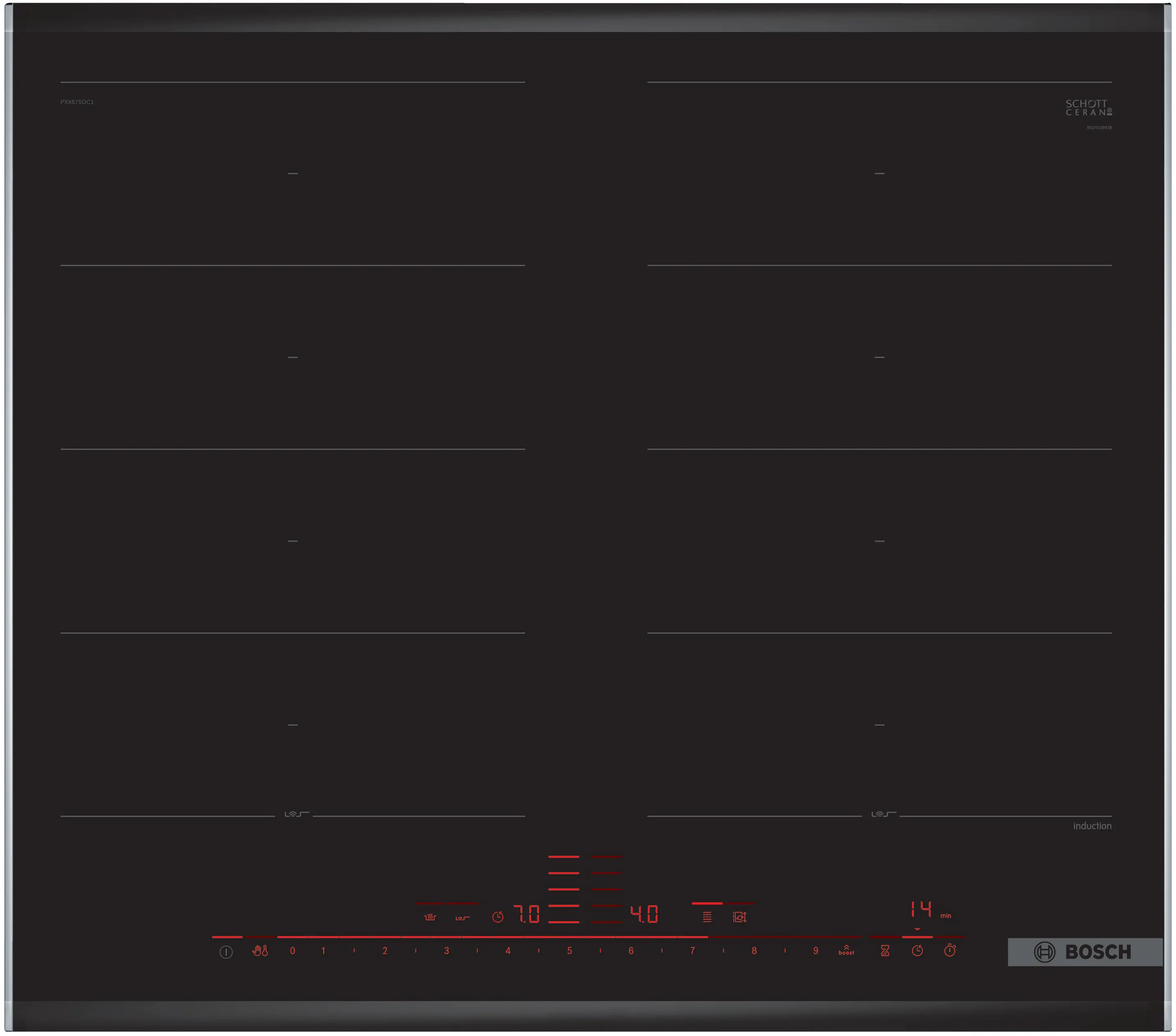Select the left zone 7.0 display
The height and width of the screenshot is (1036, 1176).
(x=526, y=914)
